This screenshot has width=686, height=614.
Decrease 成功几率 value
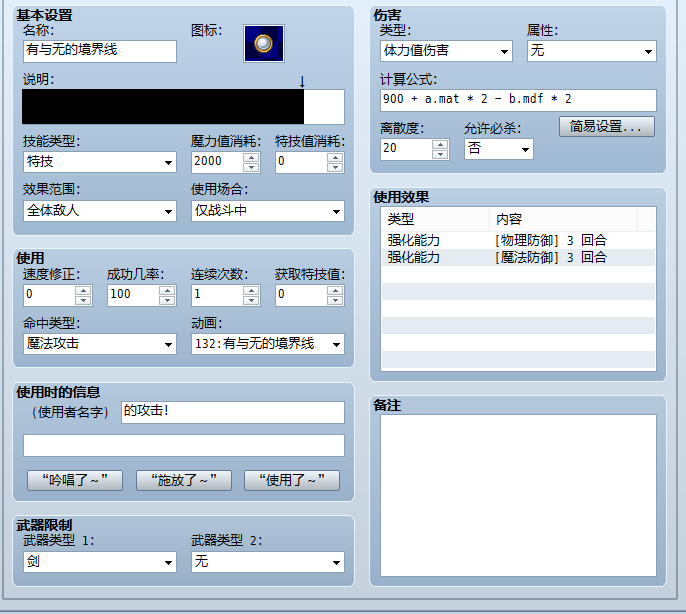[x=167, y=300]
